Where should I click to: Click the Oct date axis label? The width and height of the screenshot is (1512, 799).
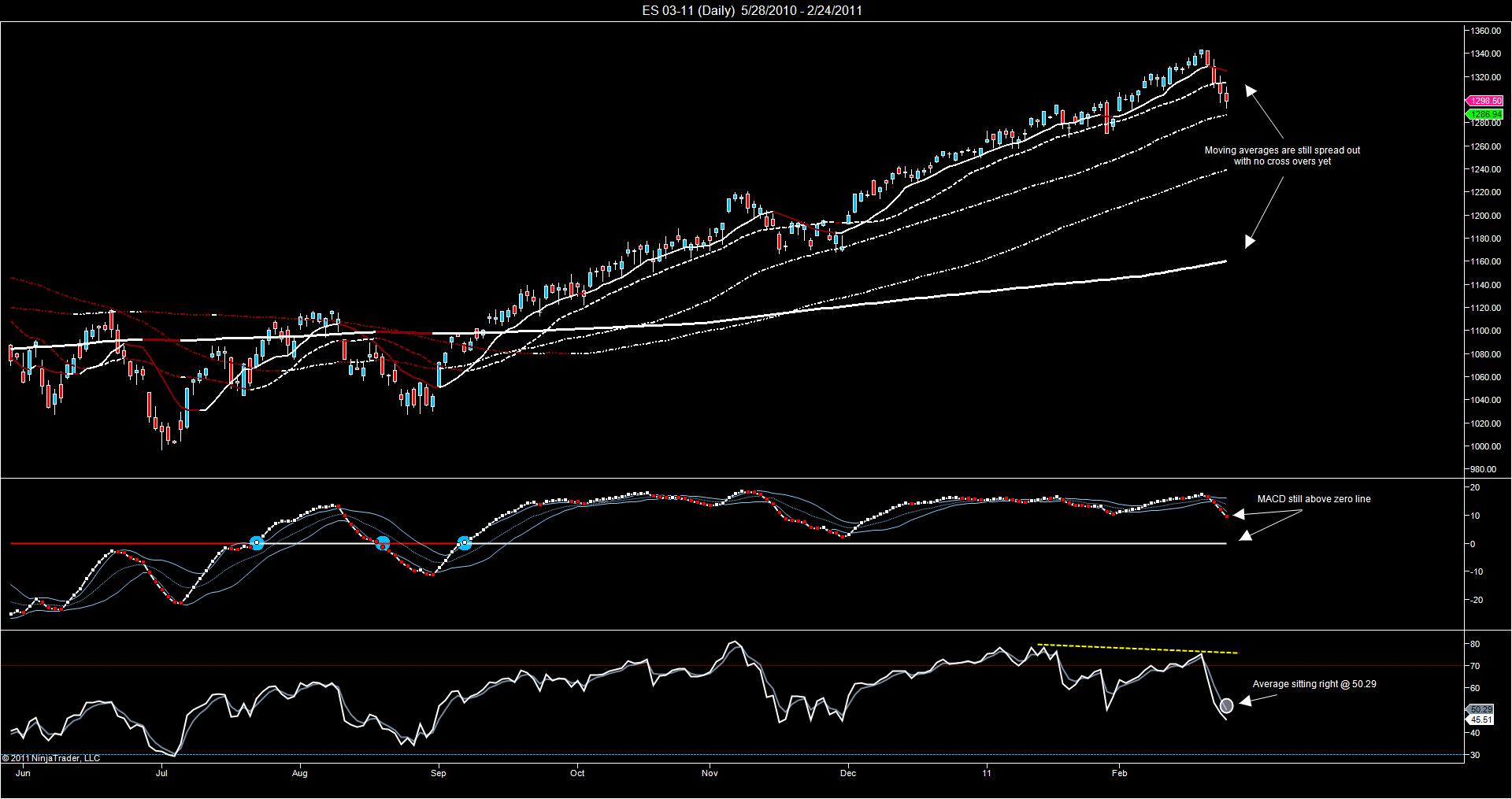point(577,773)
